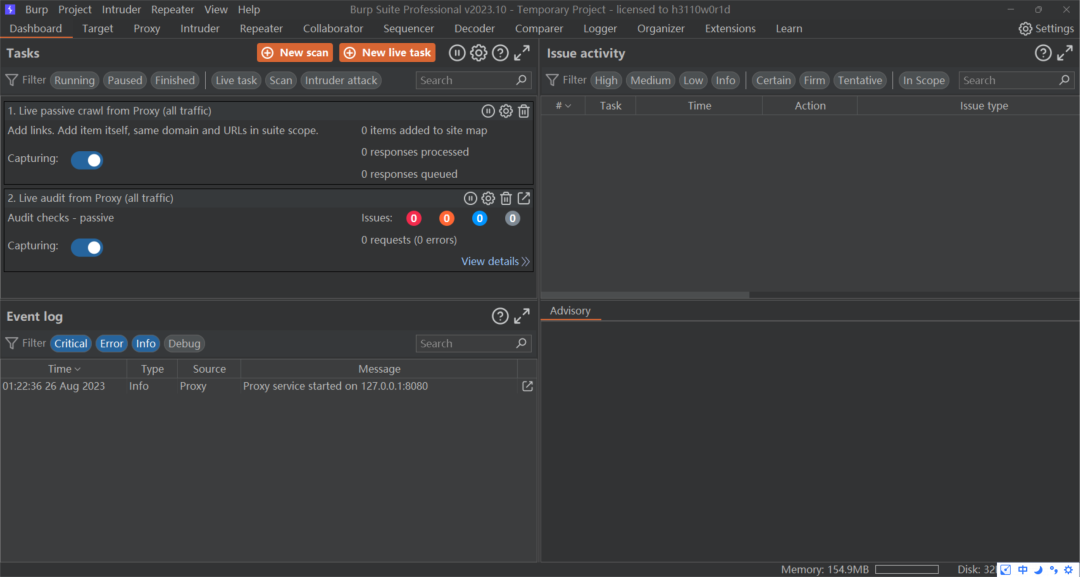
Task: Click the Issue activity search magnifier icon
Action: coord(1064,80)
